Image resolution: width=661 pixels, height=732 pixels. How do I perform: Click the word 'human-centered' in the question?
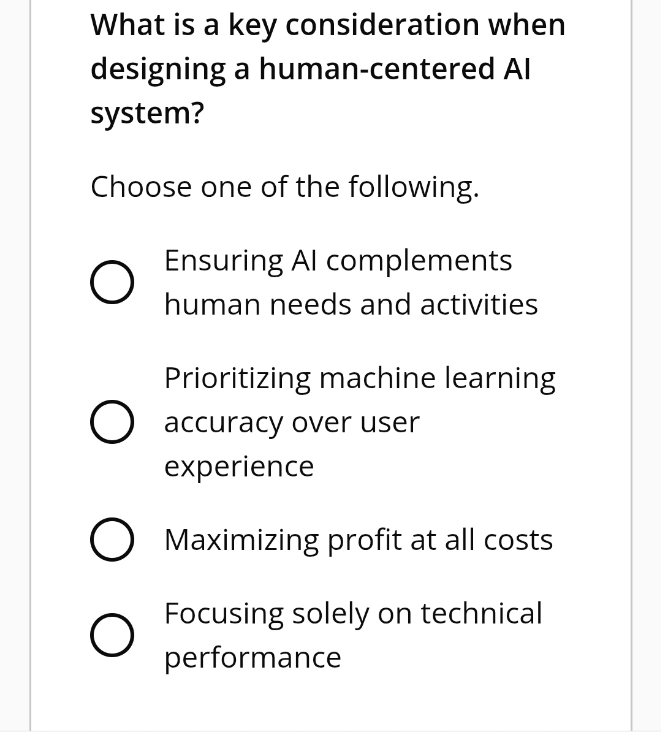(376, 69)
